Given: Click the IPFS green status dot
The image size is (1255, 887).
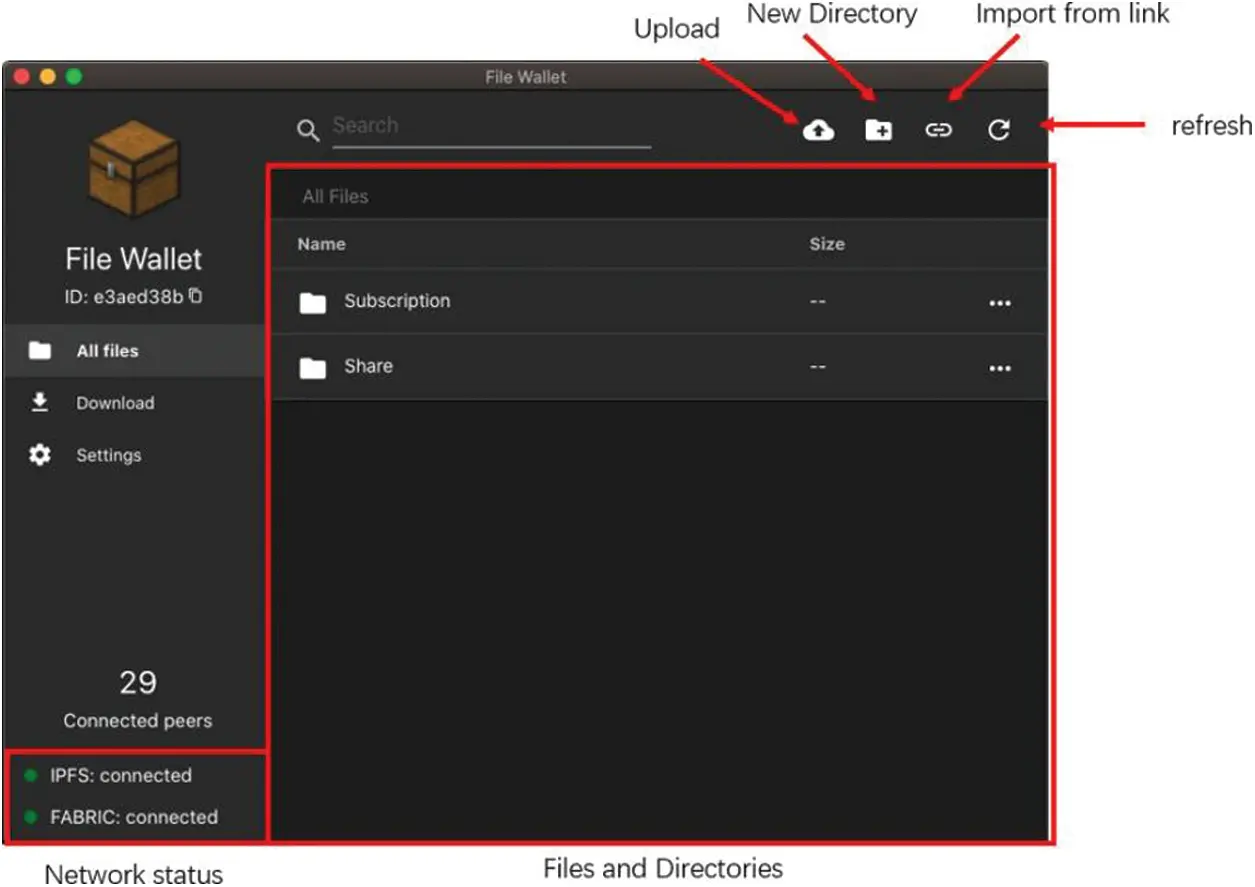Looking at the screenshot, I should 30,775.
